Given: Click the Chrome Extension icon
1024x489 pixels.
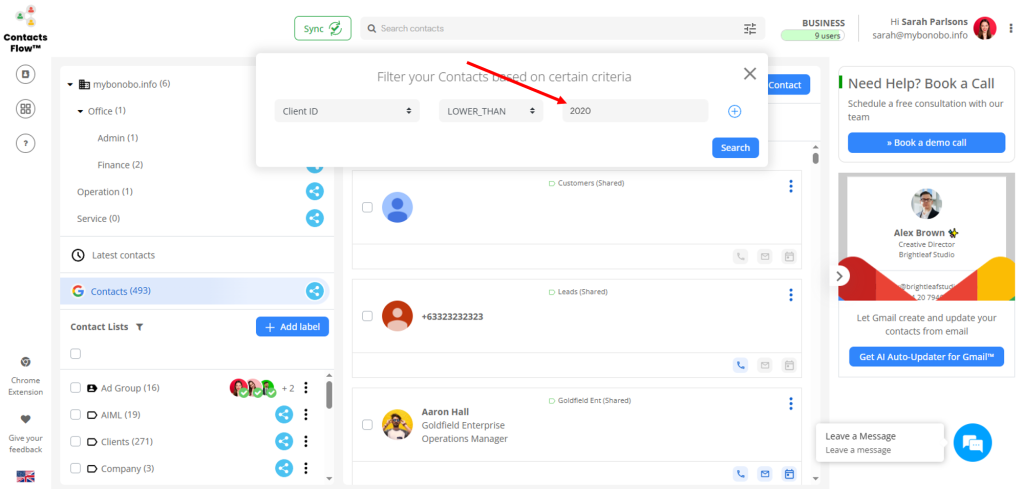Looking at the screenshot, I should [x=26, y=362].
